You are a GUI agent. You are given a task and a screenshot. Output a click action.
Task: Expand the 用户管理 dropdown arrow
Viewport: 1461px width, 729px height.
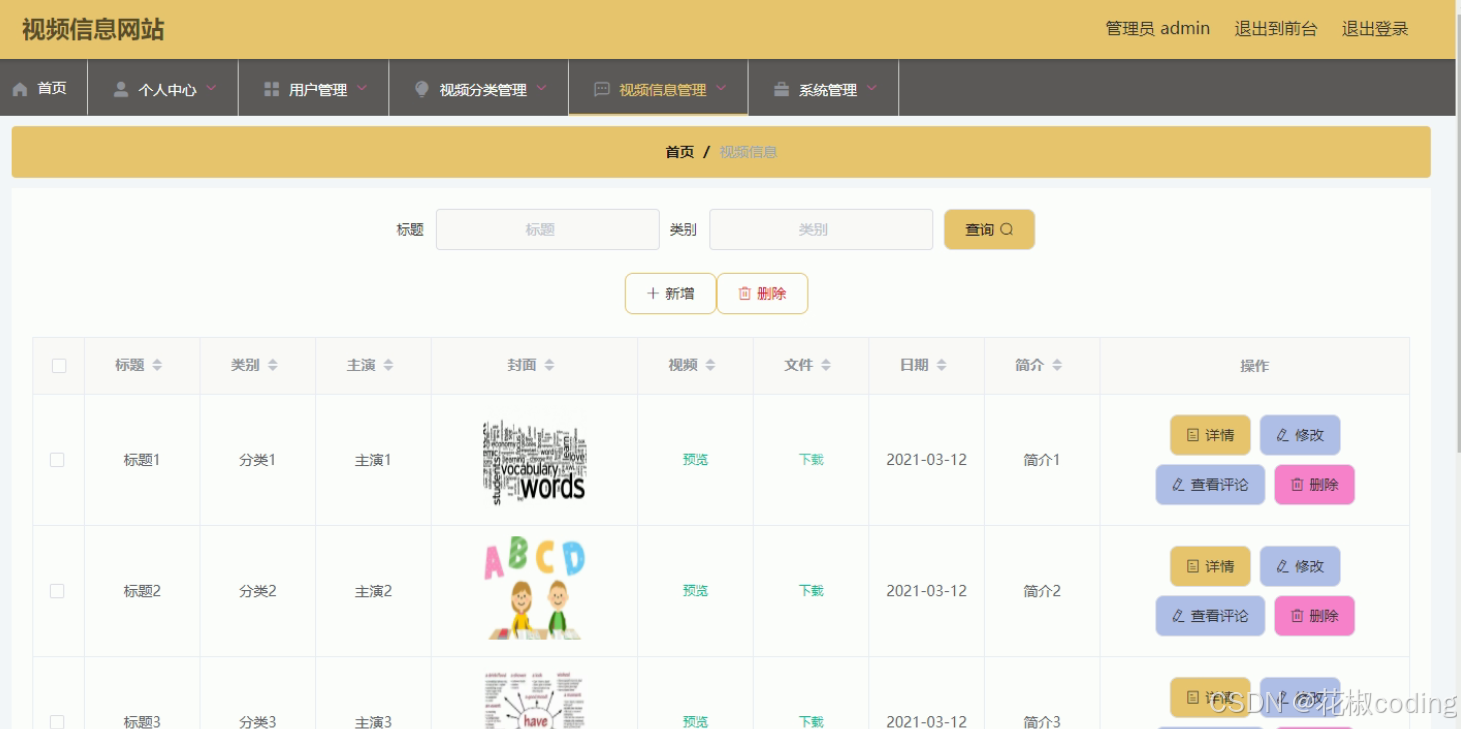point(362,88)
